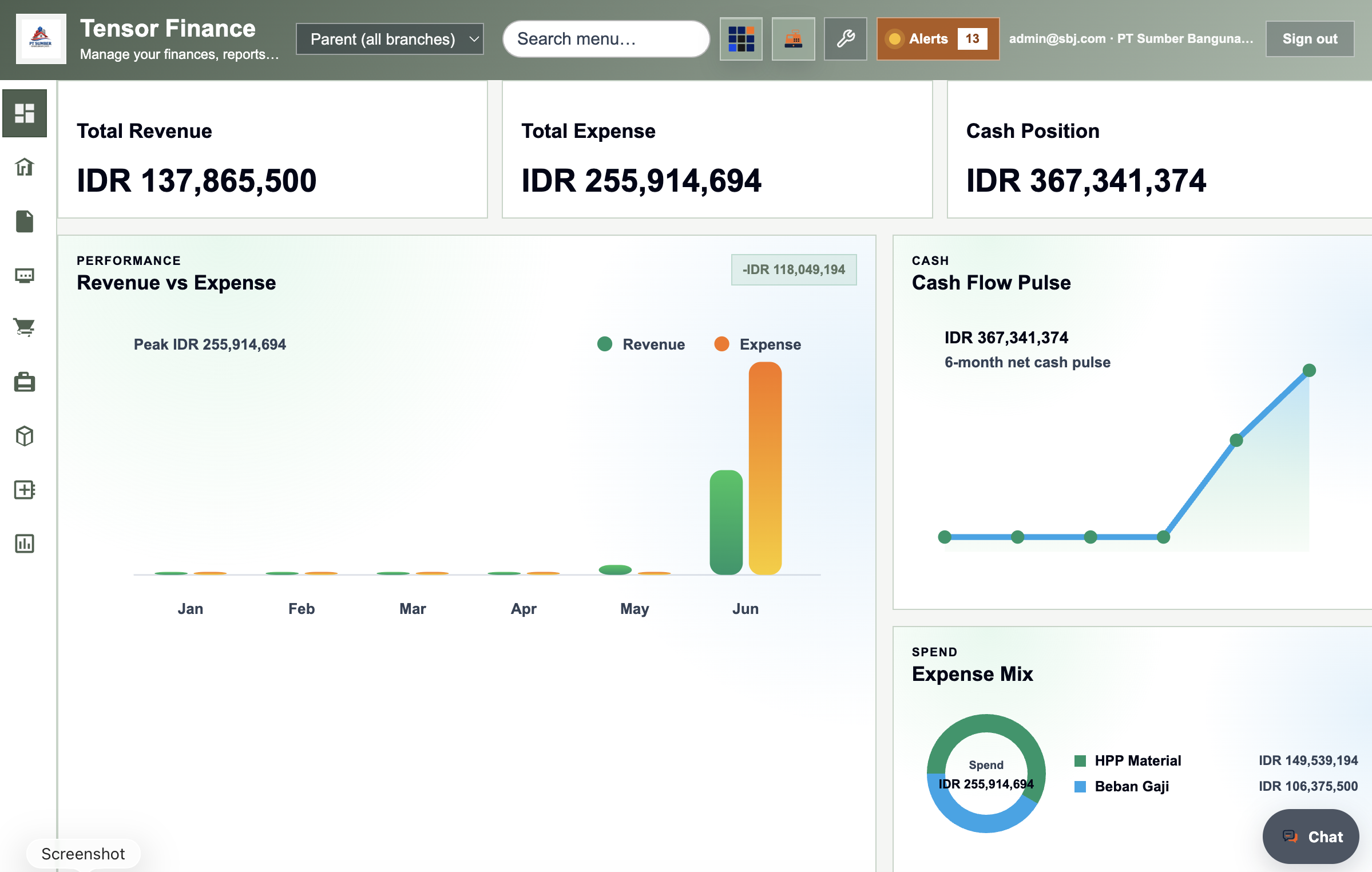Open the shopping cart sidebar icon
Viewport: 1372px width, 872px height.
click(x=25, y=327)
